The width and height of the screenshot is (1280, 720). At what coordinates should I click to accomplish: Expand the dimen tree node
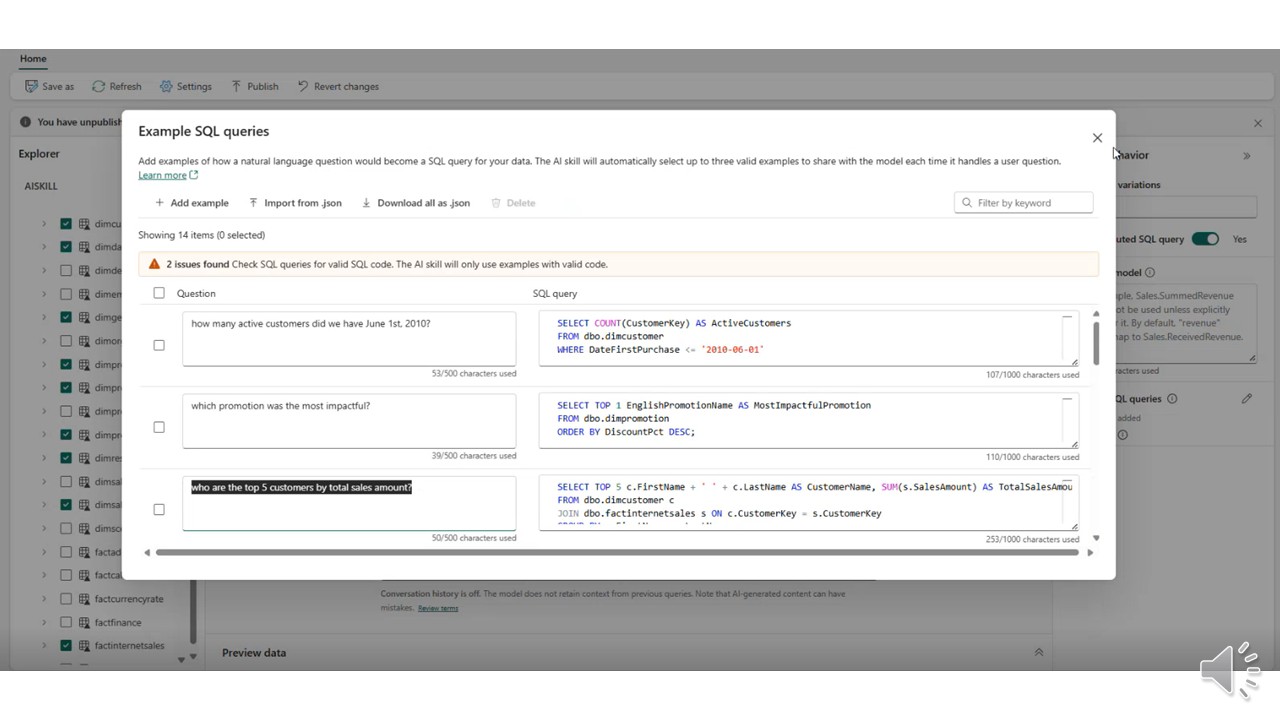click(44, 294)
